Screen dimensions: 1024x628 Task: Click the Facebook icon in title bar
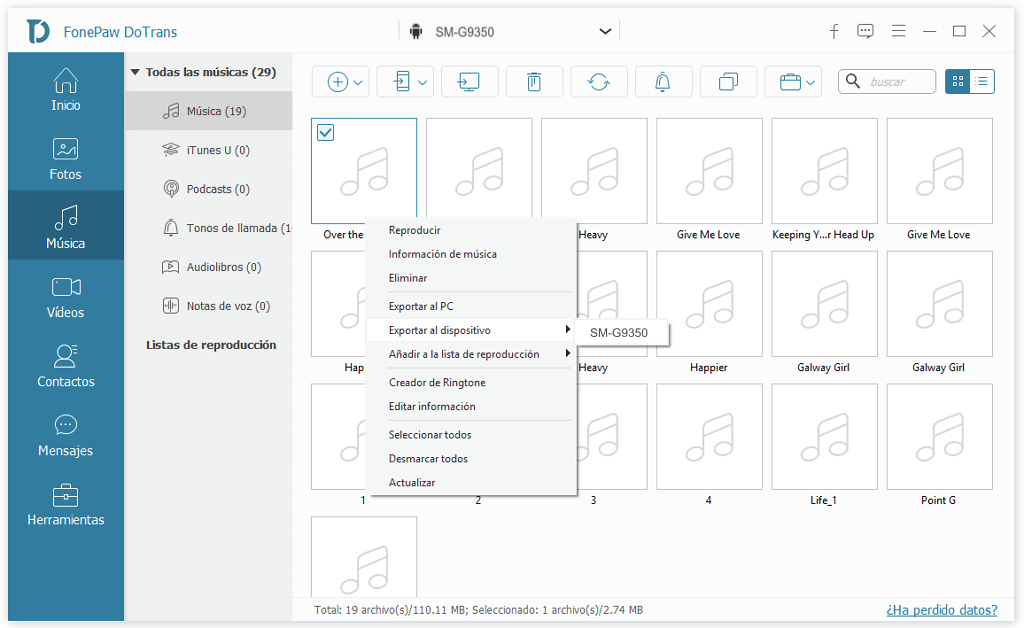(834, 31)
